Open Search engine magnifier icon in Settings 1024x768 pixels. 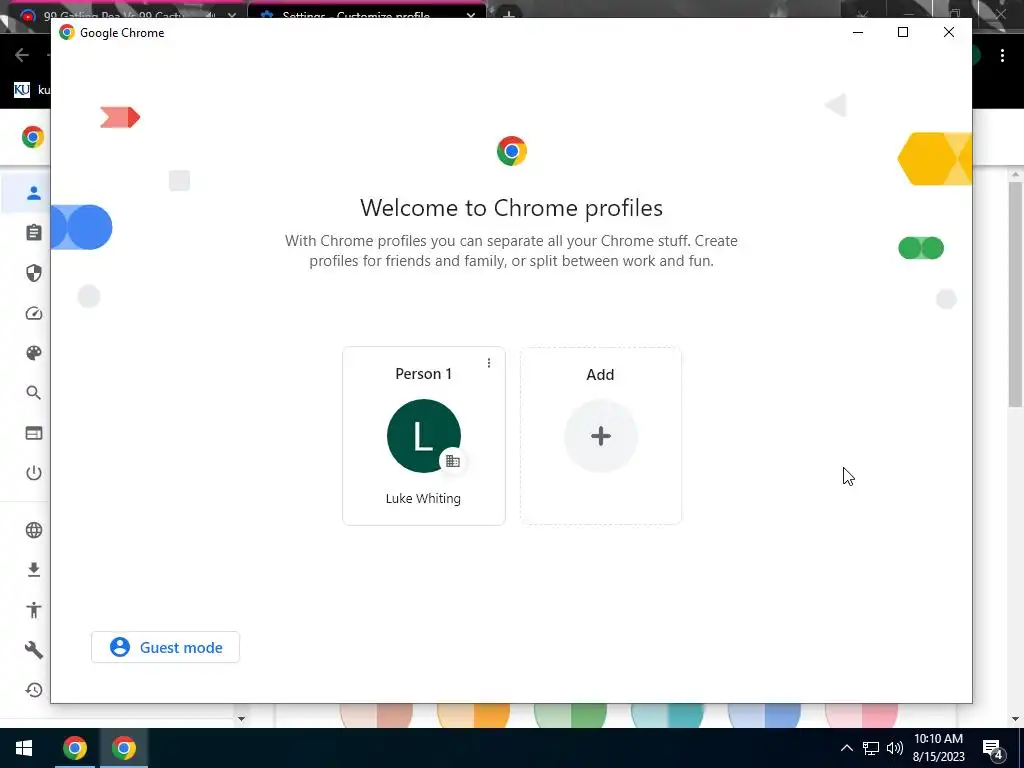pyautogui.click(x=33, y=392)
